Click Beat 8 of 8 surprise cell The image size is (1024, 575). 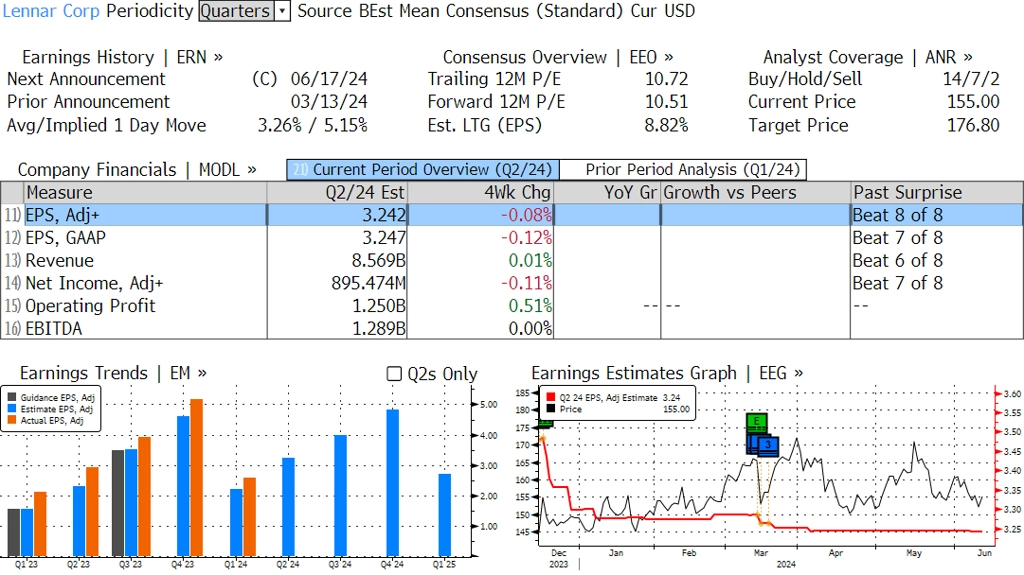(897, 215)
